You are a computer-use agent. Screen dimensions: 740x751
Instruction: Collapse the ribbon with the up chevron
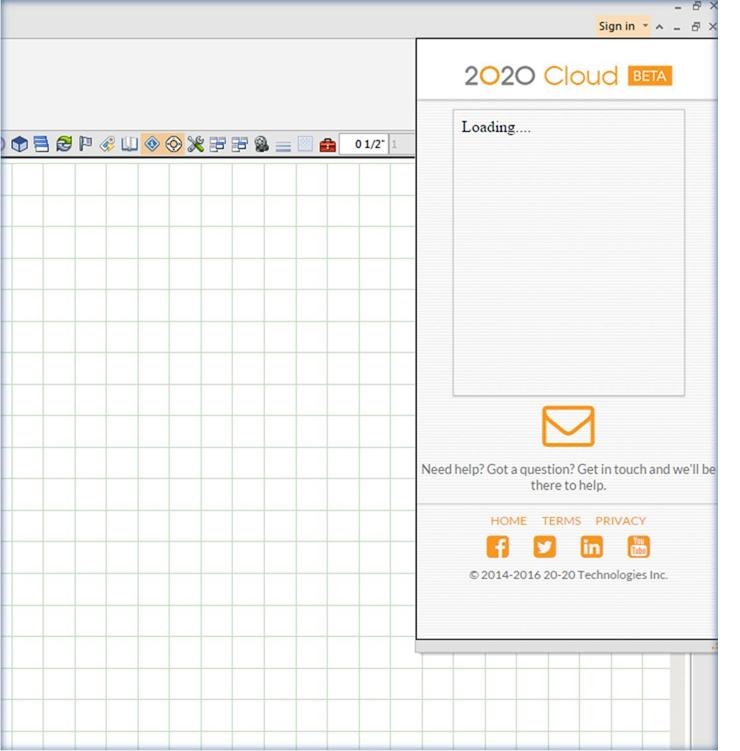(660, 27)
